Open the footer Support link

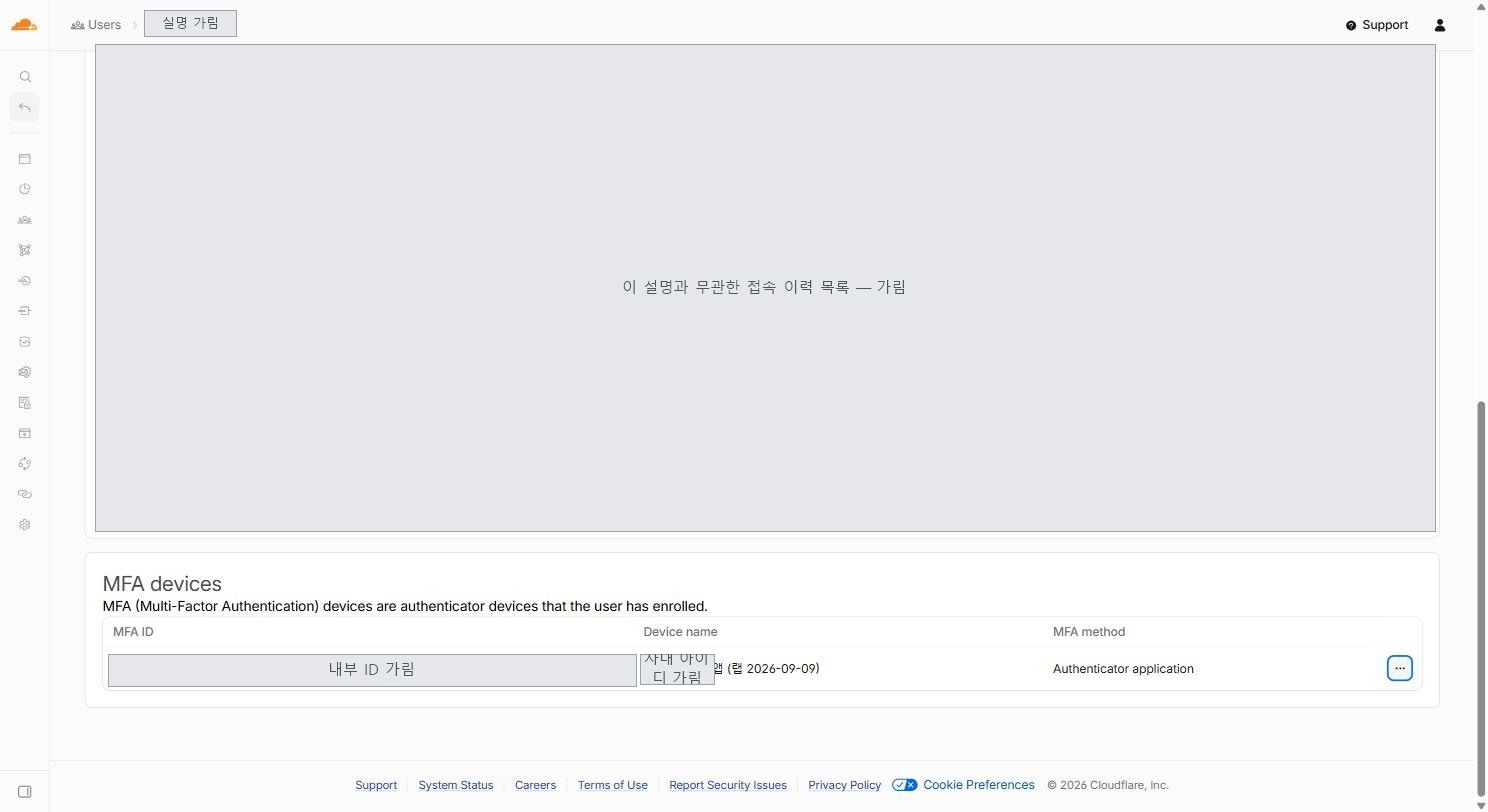click(376, 785)
